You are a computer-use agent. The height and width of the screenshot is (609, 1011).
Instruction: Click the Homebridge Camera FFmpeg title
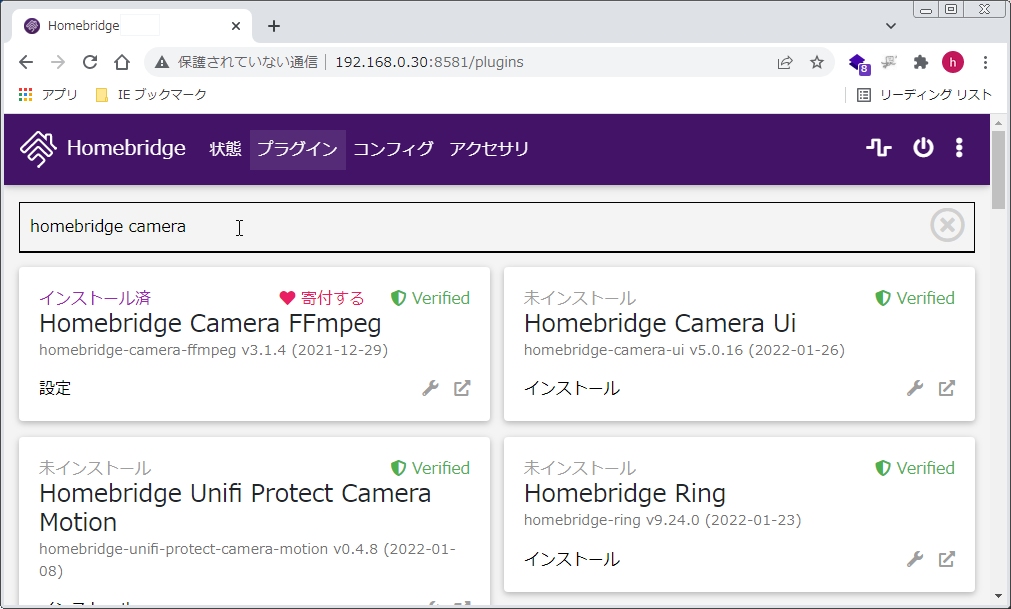tap(210, 323)
